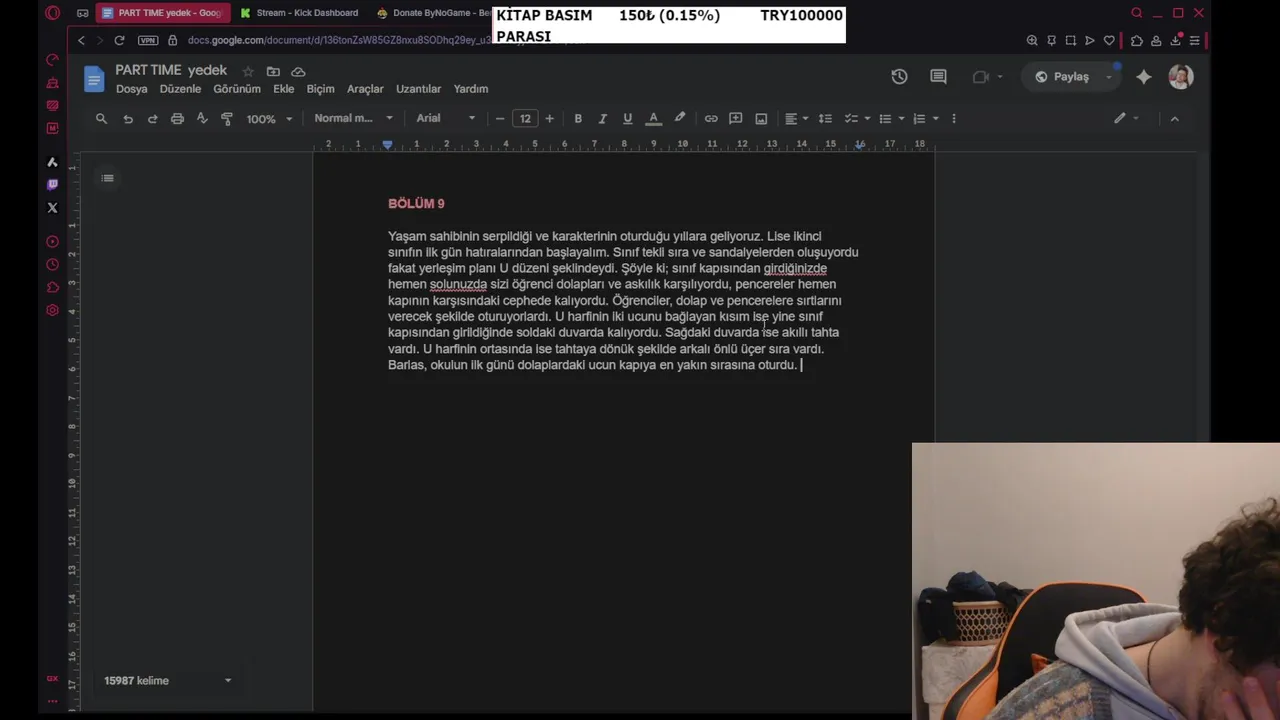The image size is (1280, 720).
Task: Open the Ekle menu
Action: [284, 89]
